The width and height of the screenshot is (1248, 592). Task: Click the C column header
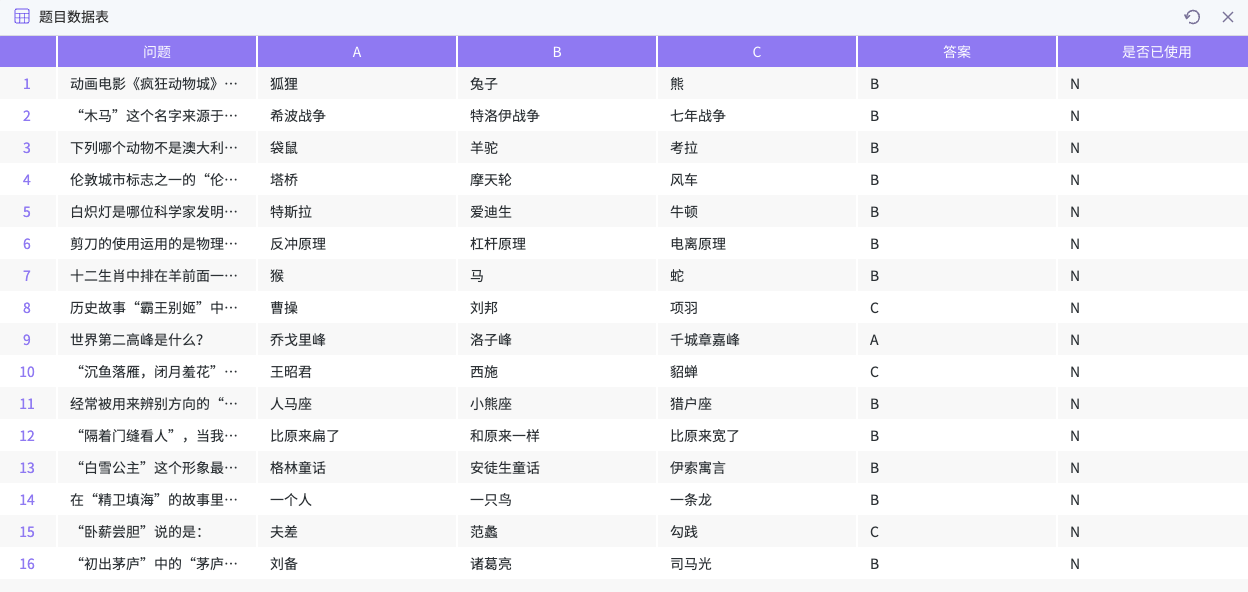tap(757, 52)
